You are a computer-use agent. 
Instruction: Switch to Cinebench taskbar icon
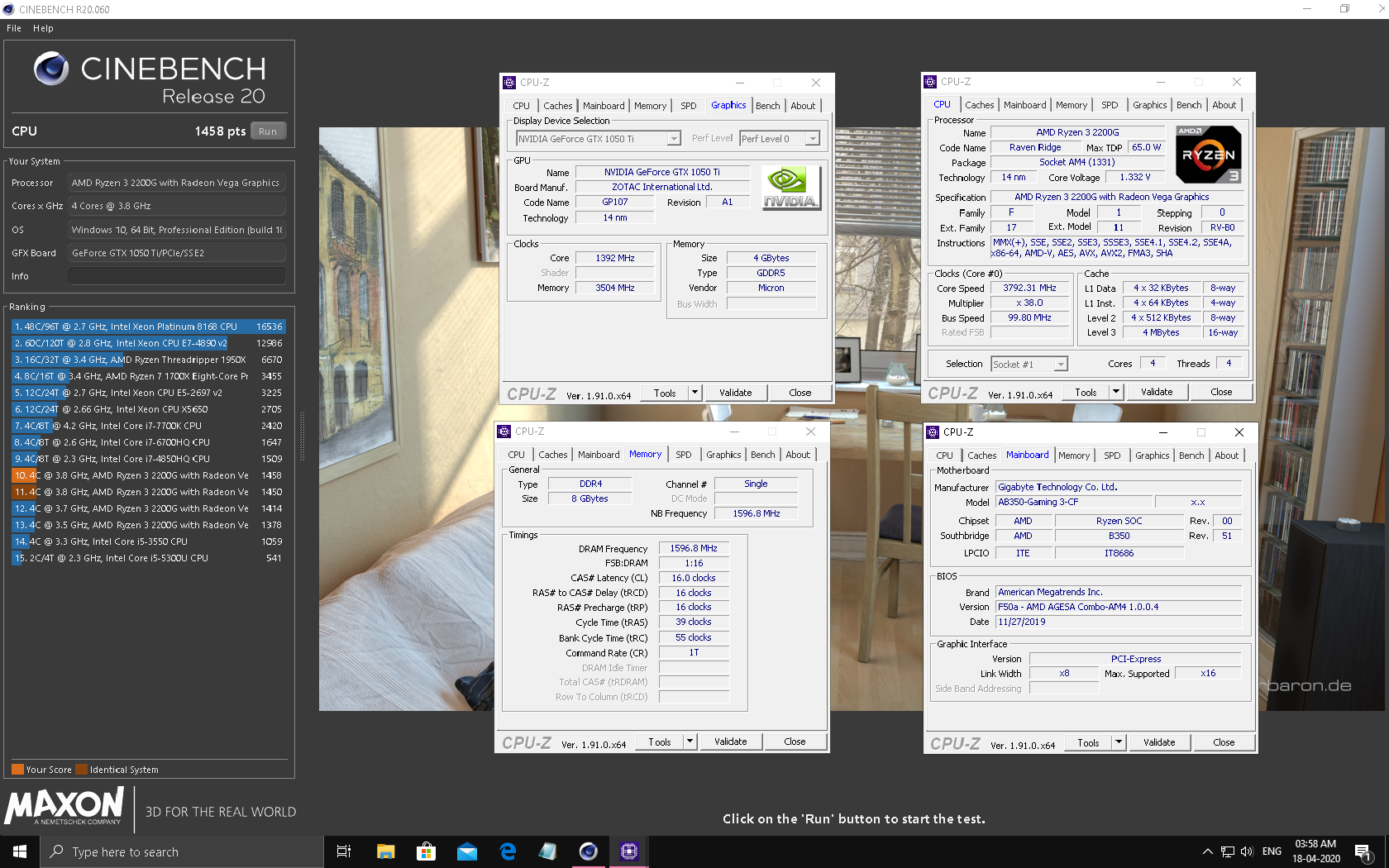pos(589,851)
